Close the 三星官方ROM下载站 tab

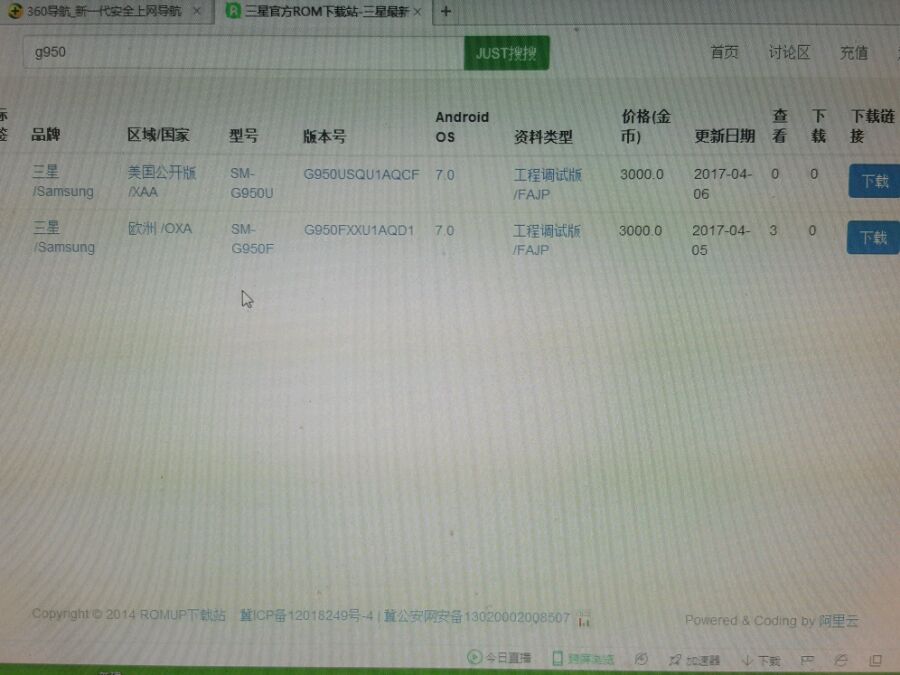coord(417,11)
